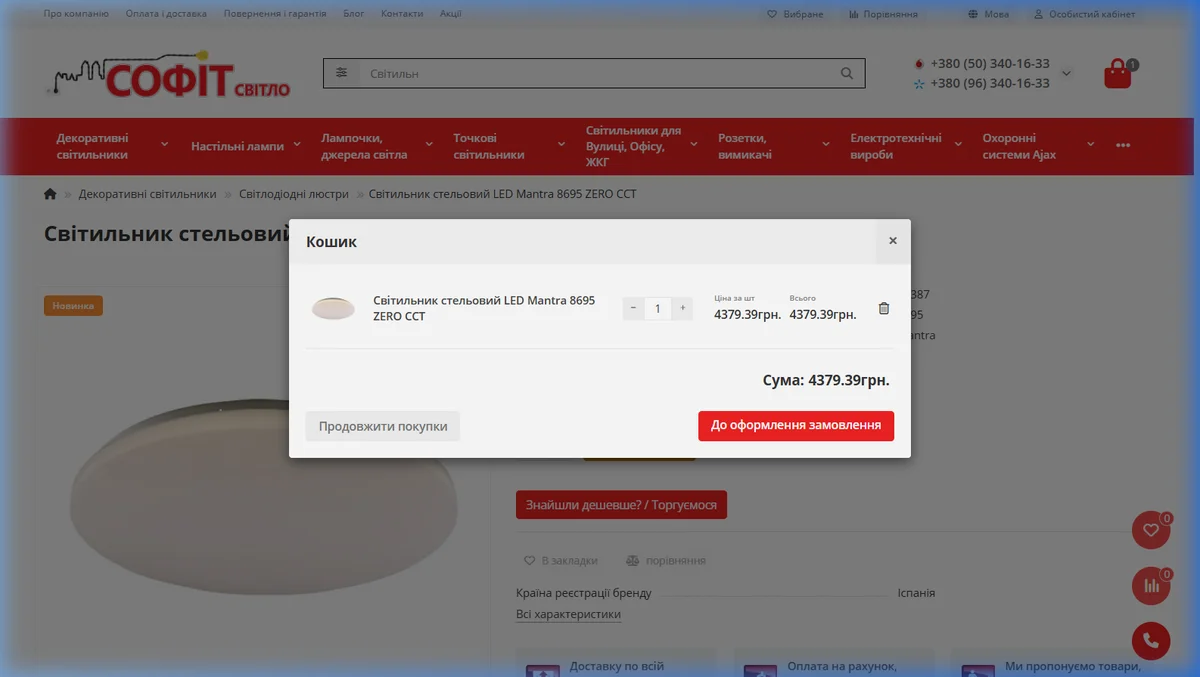The image size is (1200, 677).
Task: Close the Кошик popup
Action: 893,241
